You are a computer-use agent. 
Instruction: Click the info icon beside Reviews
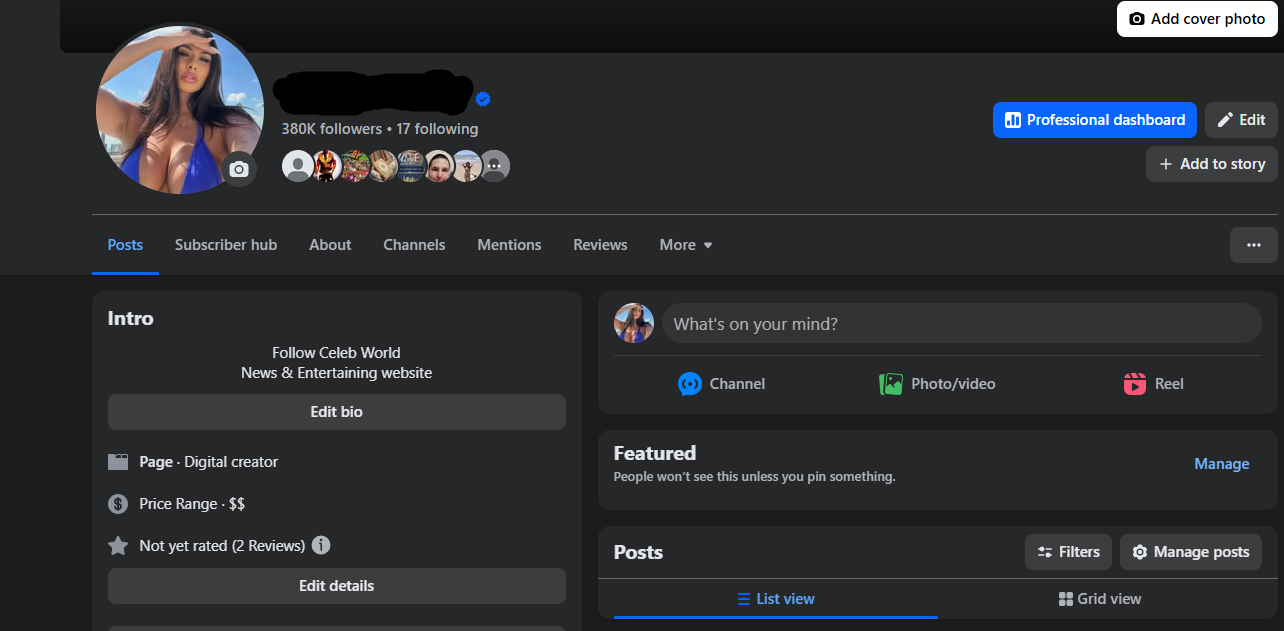click(321, 545)
